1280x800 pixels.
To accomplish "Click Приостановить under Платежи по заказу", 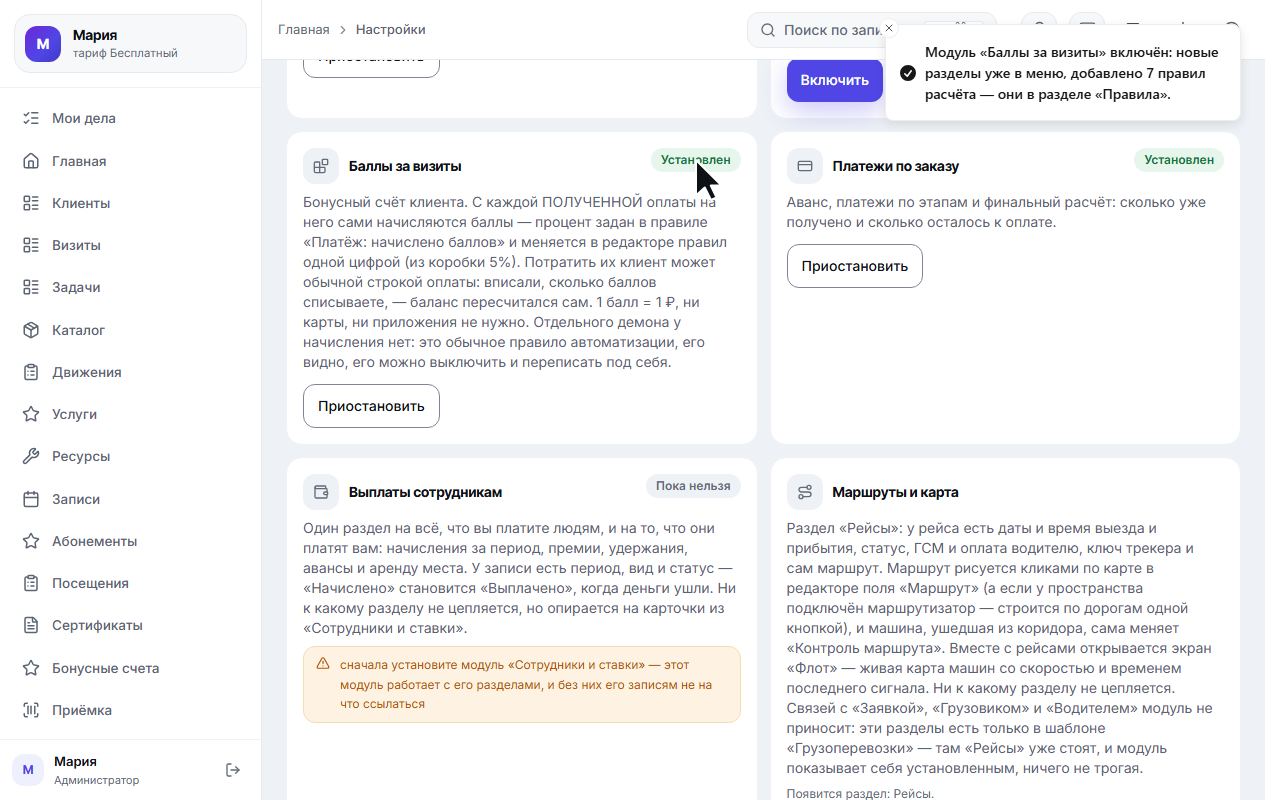I will point(855,266).
